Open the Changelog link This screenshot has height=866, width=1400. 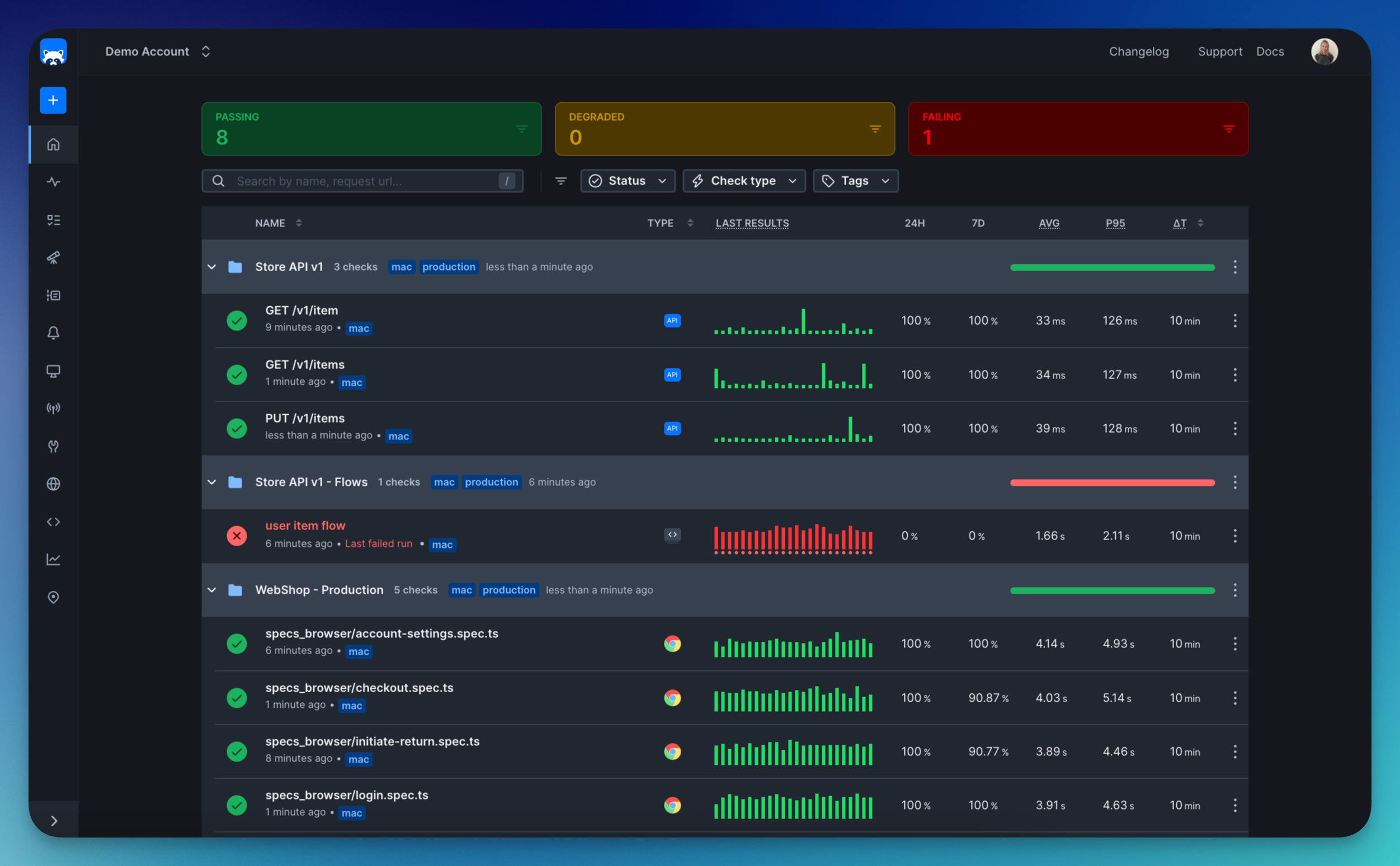1139,51
